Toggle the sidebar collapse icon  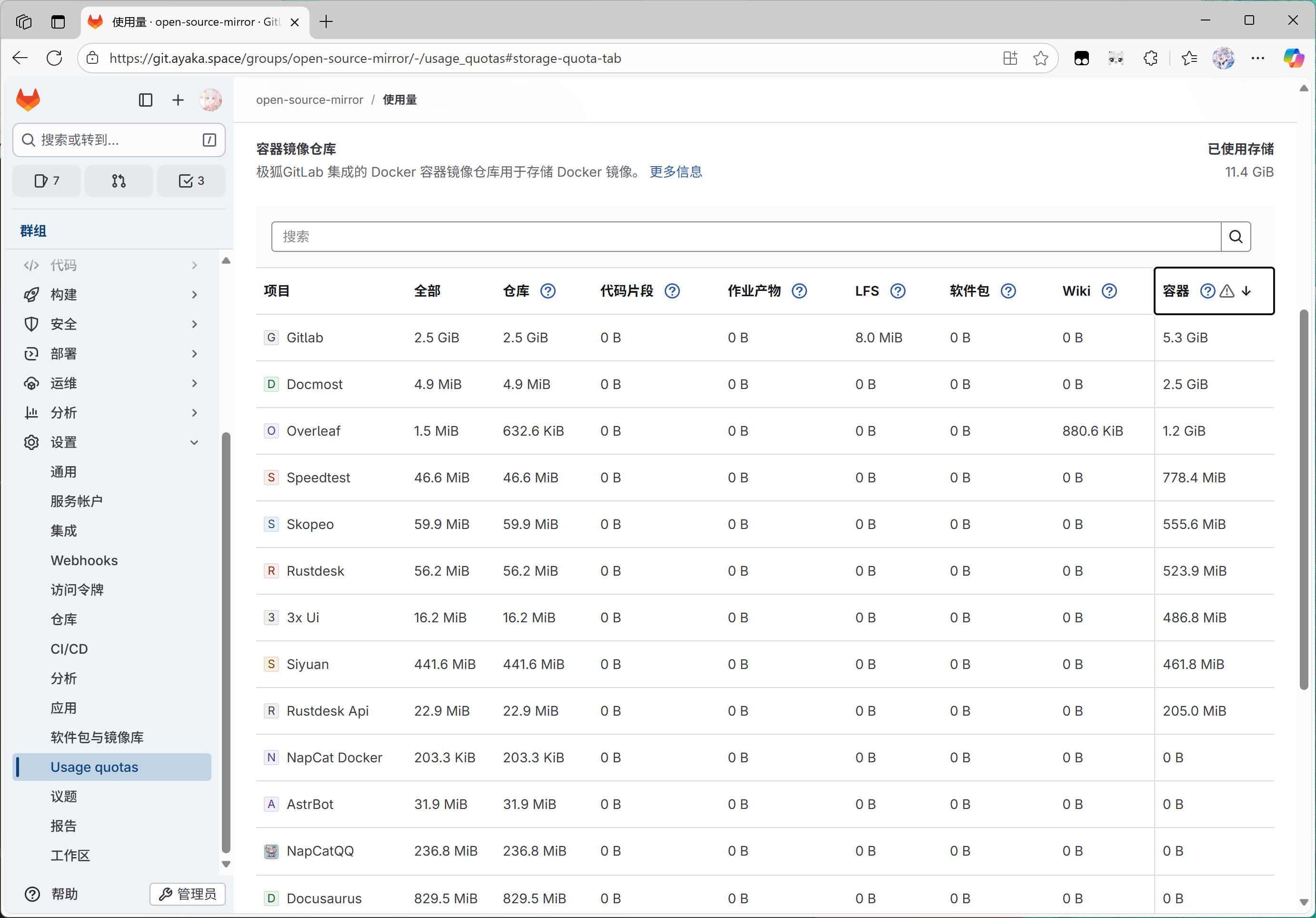pyautogui.click(x=146, y=100)
